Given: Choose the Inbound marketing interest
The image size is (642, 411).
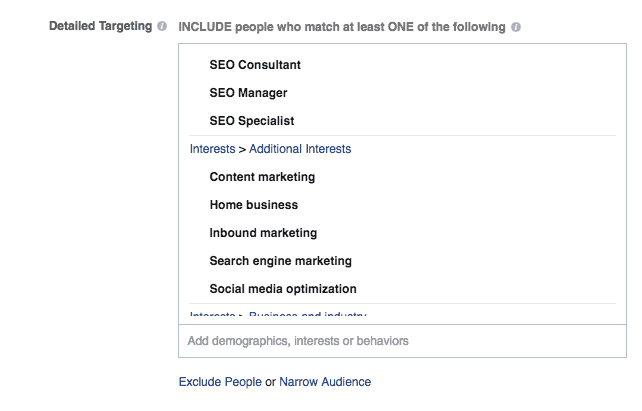Looking at the screenshot, I should tap(263, 233).
